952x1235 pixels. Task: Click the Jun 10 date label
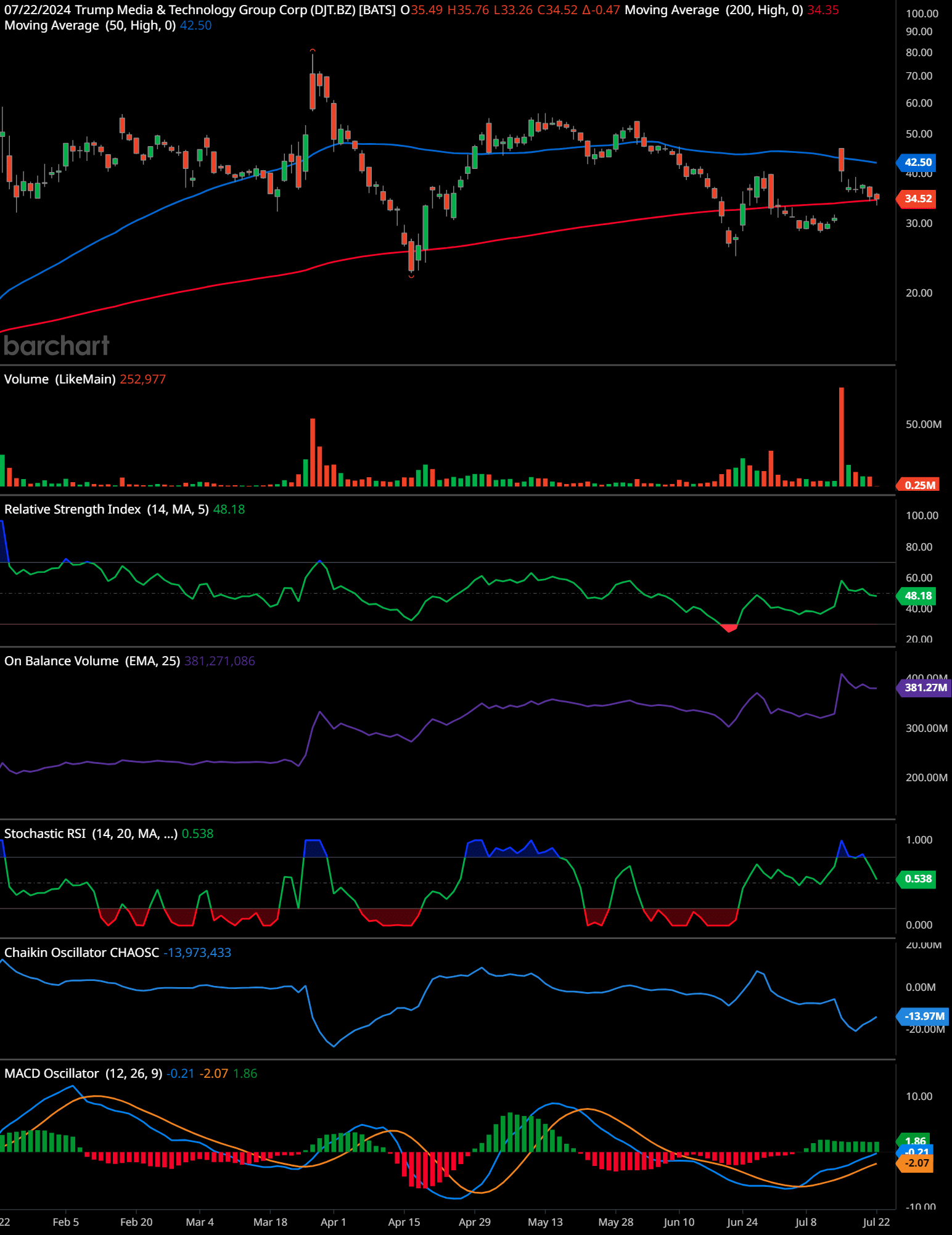coord(679,1222)
